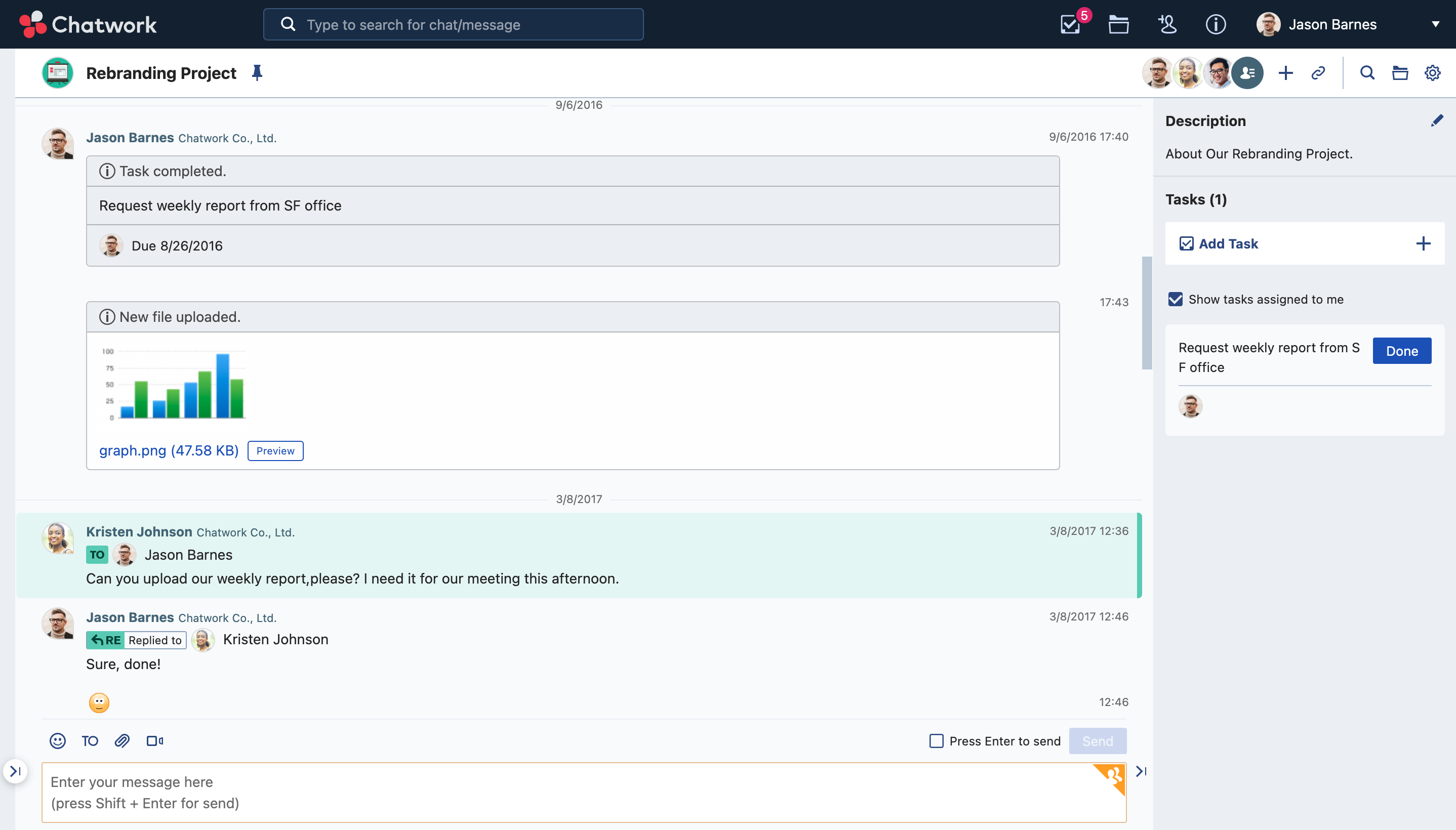Mark the weekly report task Done
1456x830 pixels.
click(1401, 351)
